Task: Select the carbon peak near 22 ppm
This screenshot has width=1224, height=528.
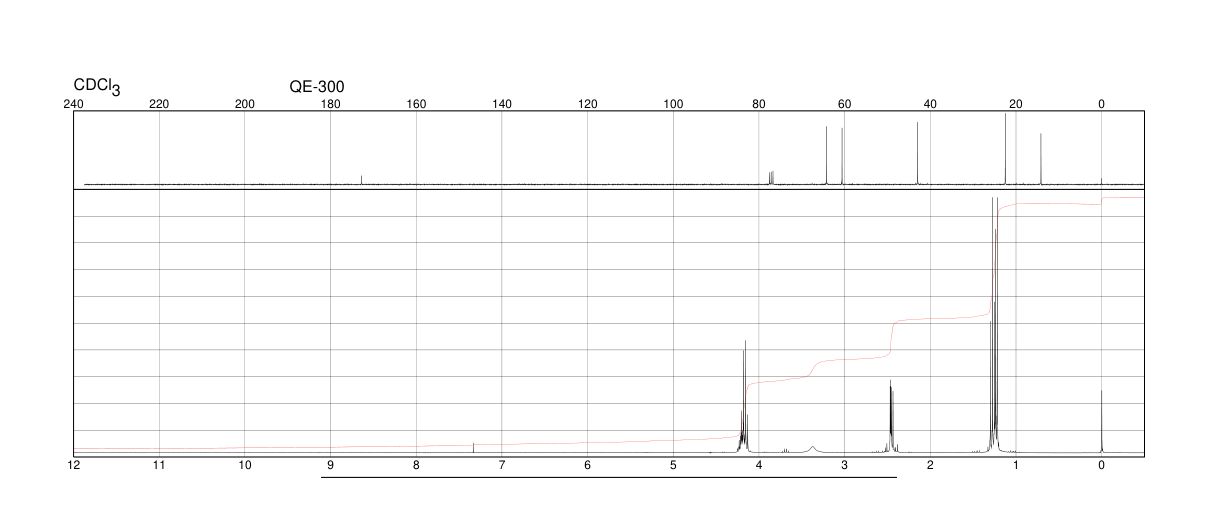Action: coord(1006,149)
